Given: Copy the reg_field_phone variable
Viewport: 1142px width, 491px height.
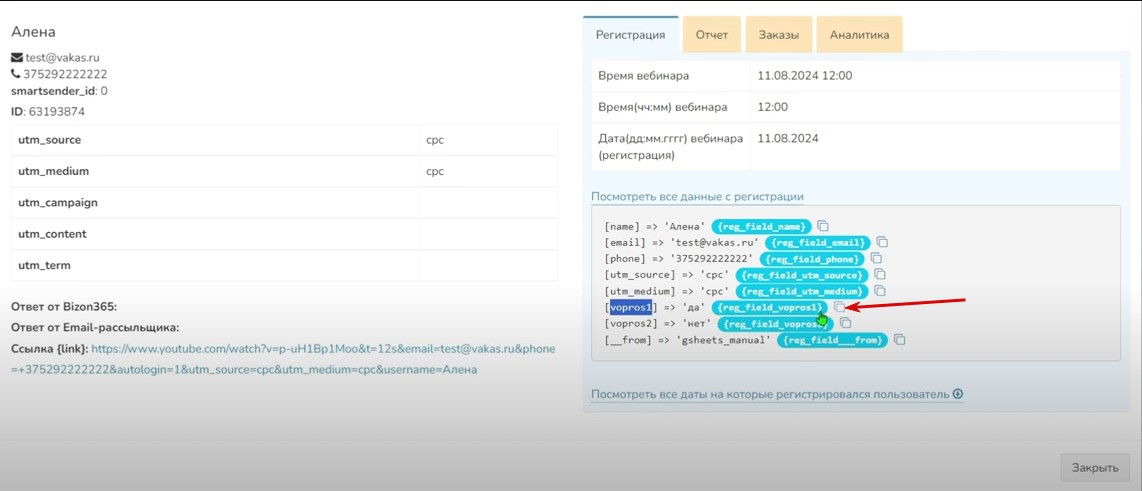Looking at the screenshot, I should click(877, 258).
